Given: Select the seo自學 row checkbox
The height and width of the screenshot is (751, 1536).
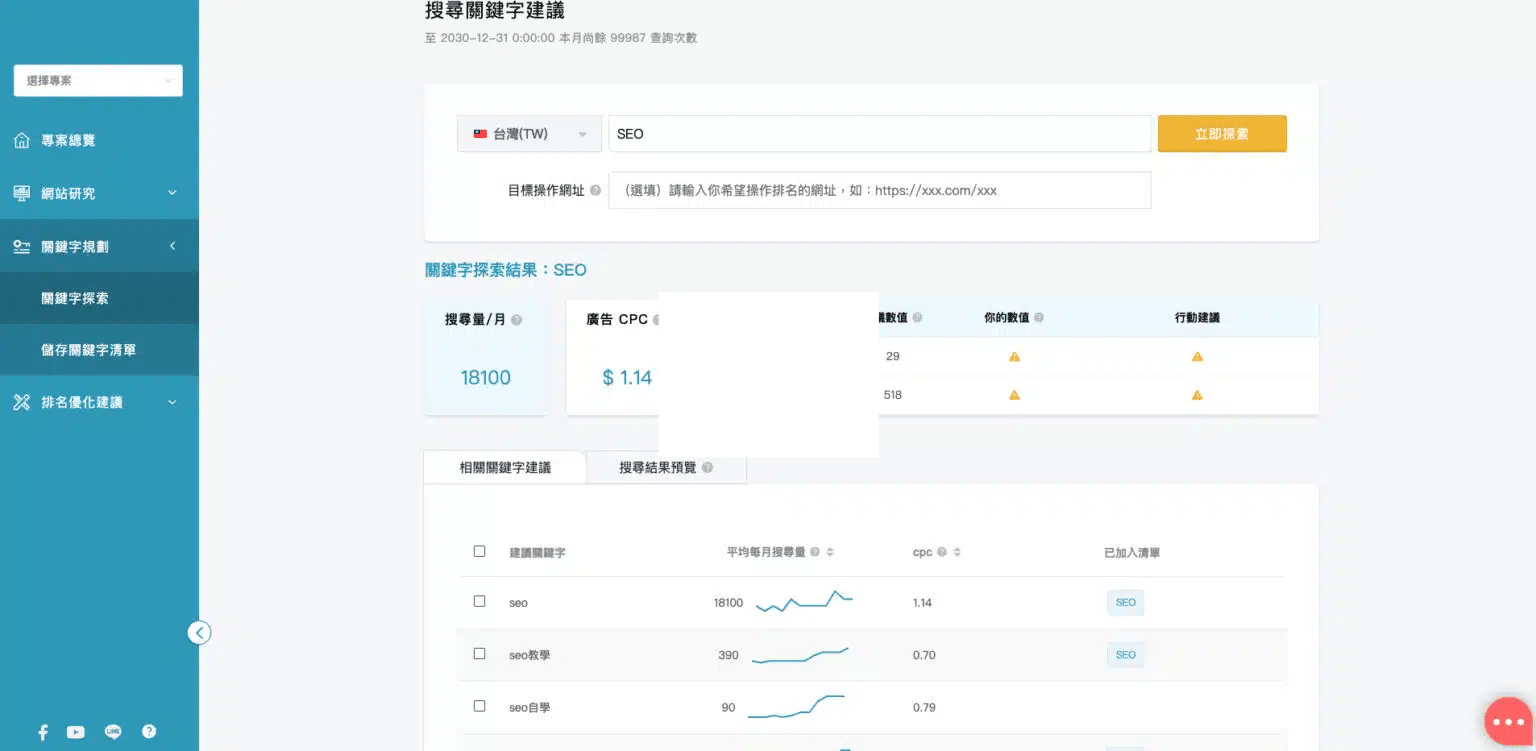Looking at the screenshot, I should pyautogui.click(x=479, y=706).
